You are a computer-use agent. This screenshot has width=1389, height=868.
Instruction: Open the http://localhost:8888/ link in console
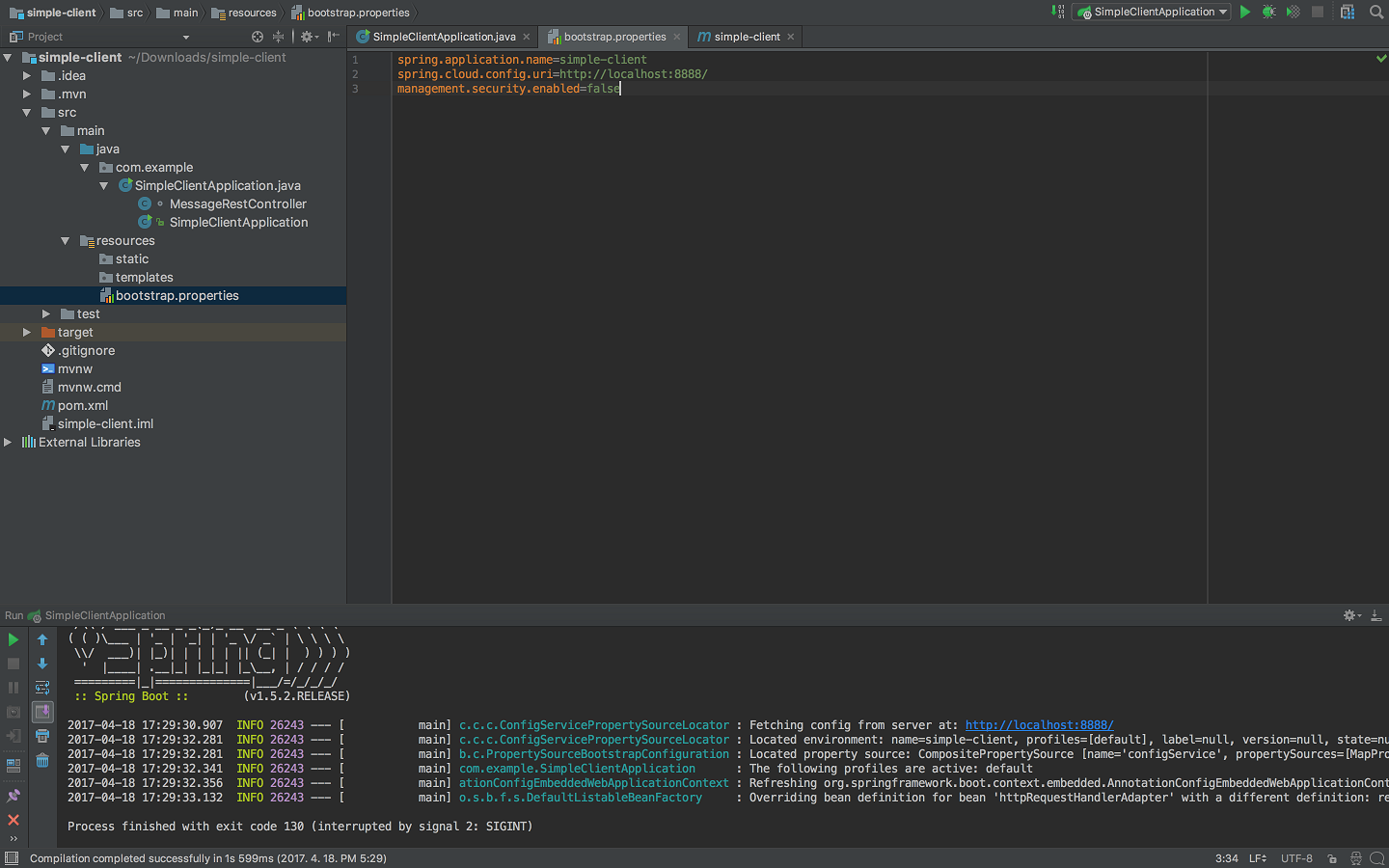pyautogui.click(x=1039, y=725)
